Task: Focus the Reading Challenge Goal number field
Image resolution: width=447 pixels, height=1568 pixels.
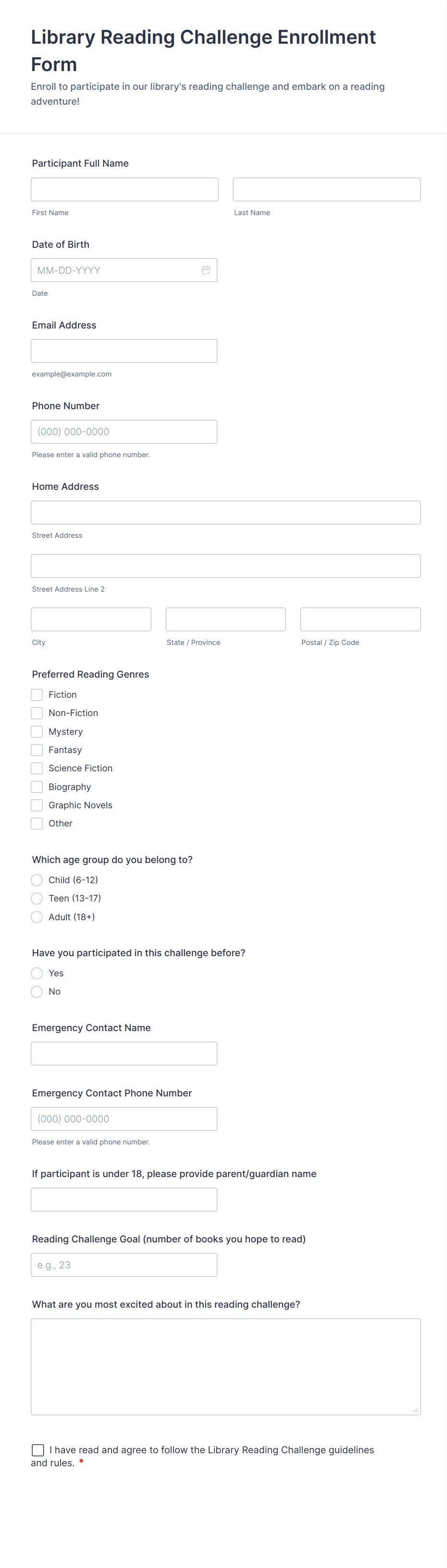Action: 124,1265
